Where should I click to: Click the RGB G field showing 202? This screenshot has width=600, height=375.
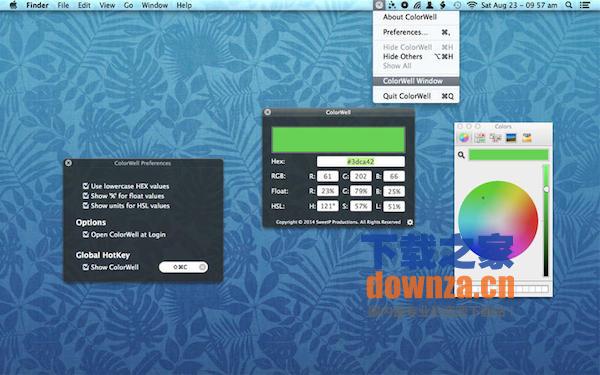tap(361, 176)
